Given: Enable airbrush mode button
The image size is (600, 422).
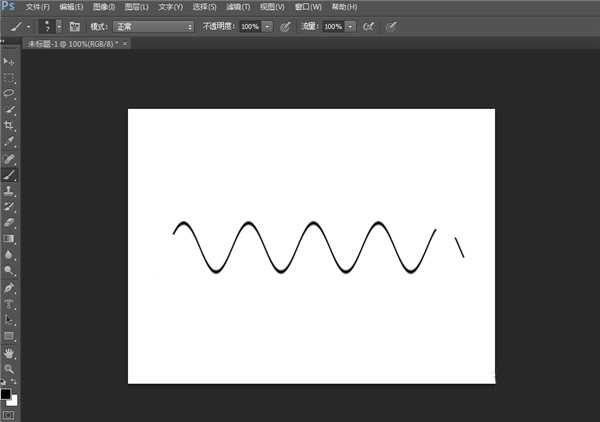Looking at the screenshot, I should pyautogui.click(x=369, y=26).
